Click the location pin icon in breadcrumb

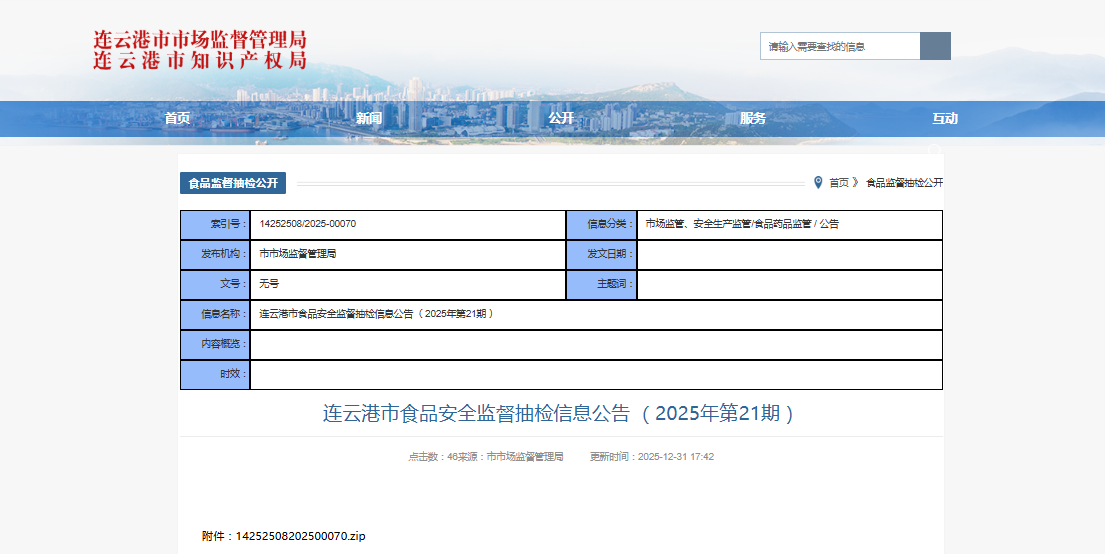click(818, 182)
